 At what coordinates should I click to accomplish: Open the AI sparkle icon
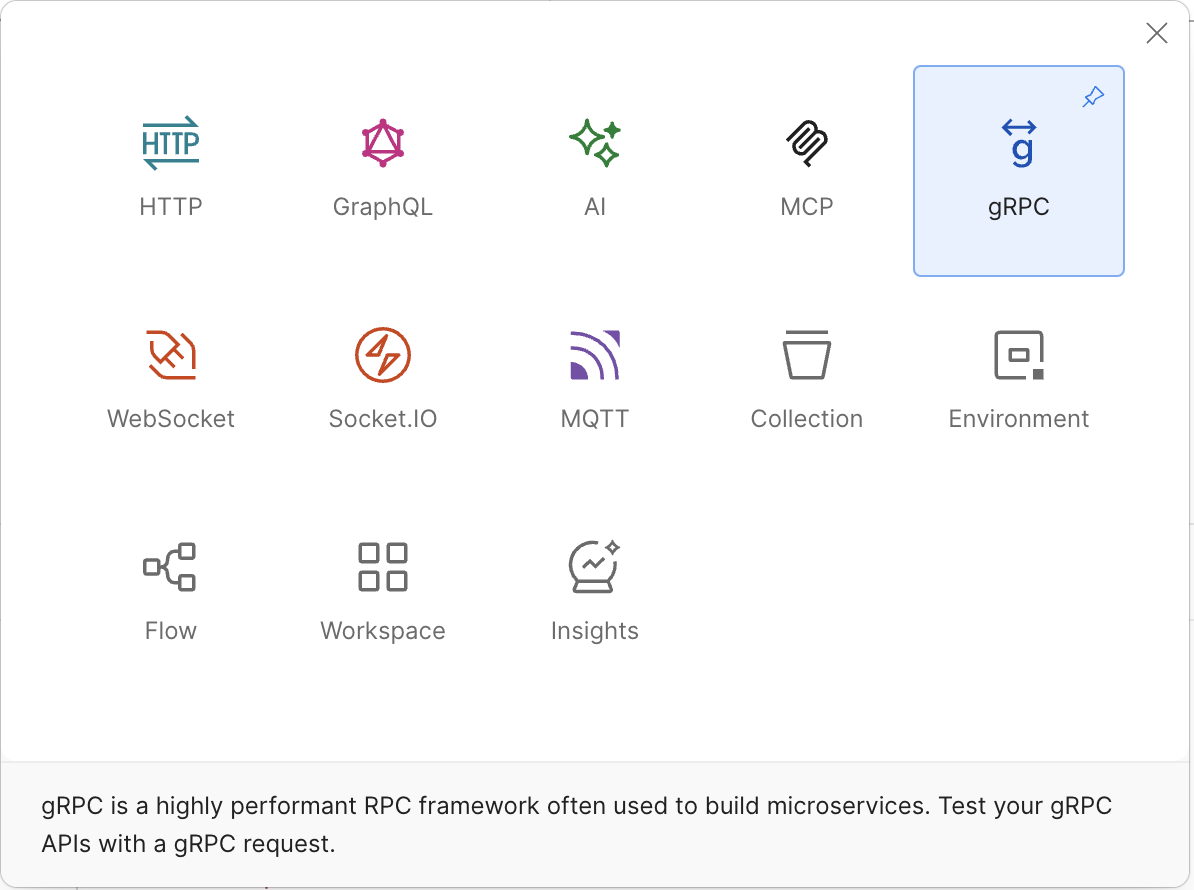point(595,143)
